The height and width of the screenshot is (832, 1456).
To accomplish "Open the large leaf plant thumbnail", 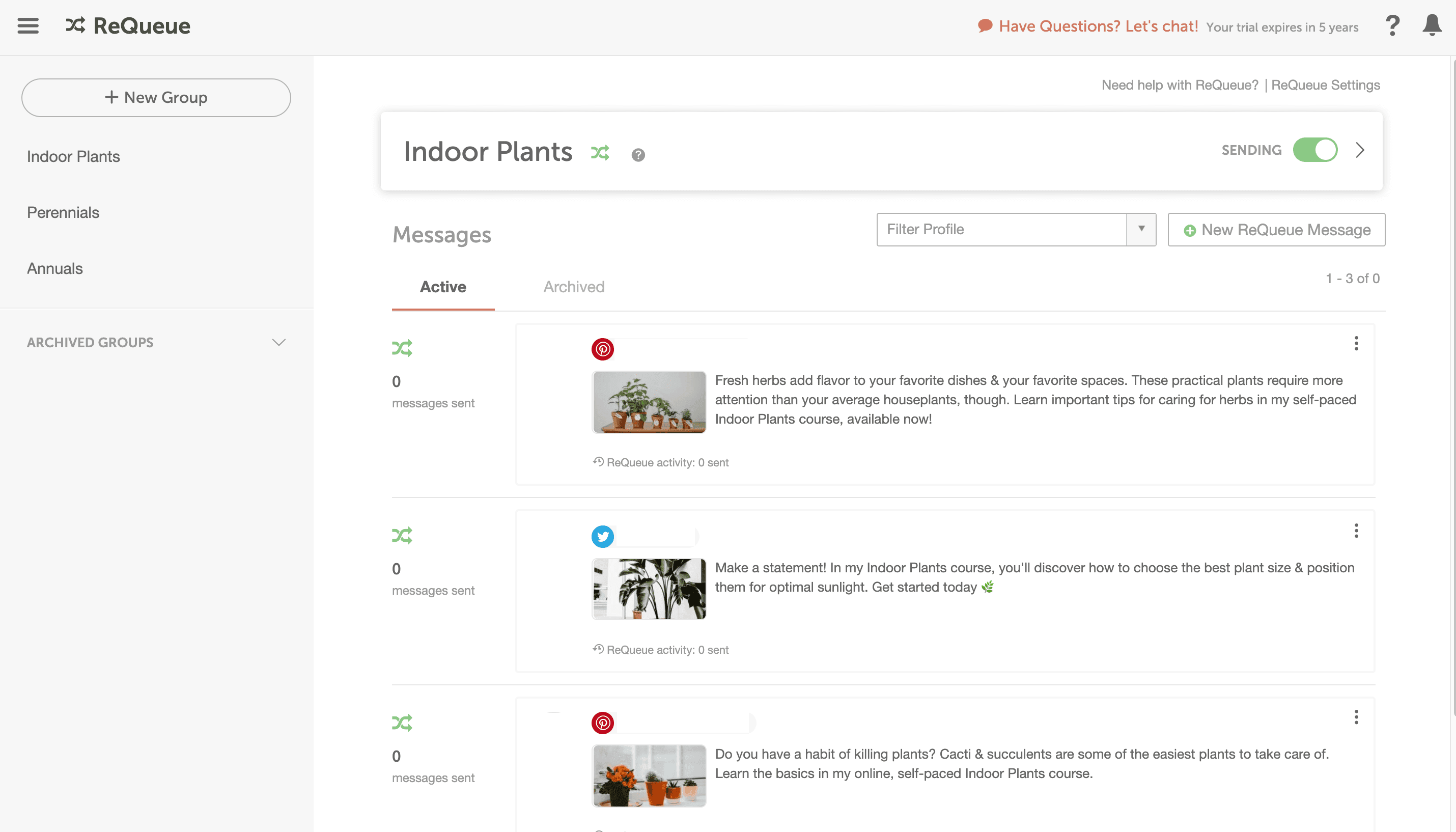I will point(649,589).
